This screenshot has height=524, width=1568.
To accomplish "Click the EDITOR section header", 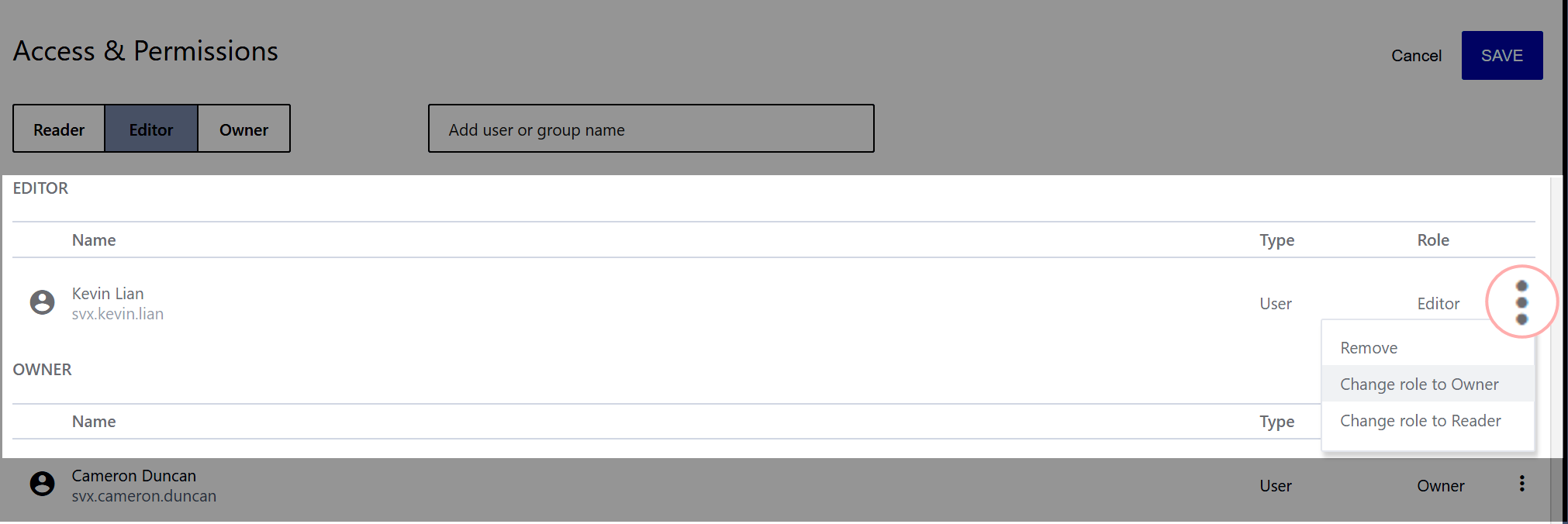I will [41, 188].
